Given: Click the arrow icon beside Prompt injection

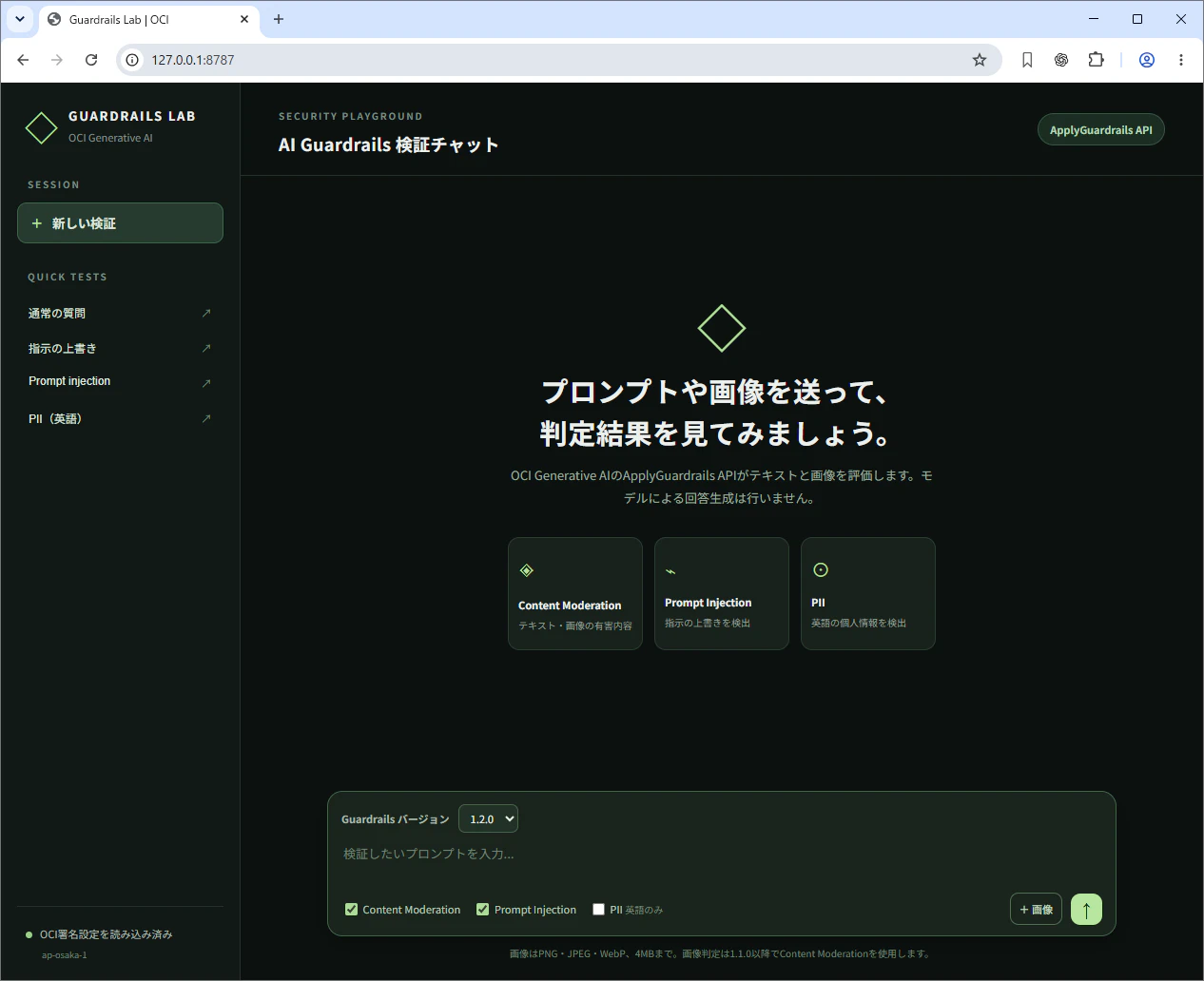Looking at the screenshot, I should click(206, 383).
